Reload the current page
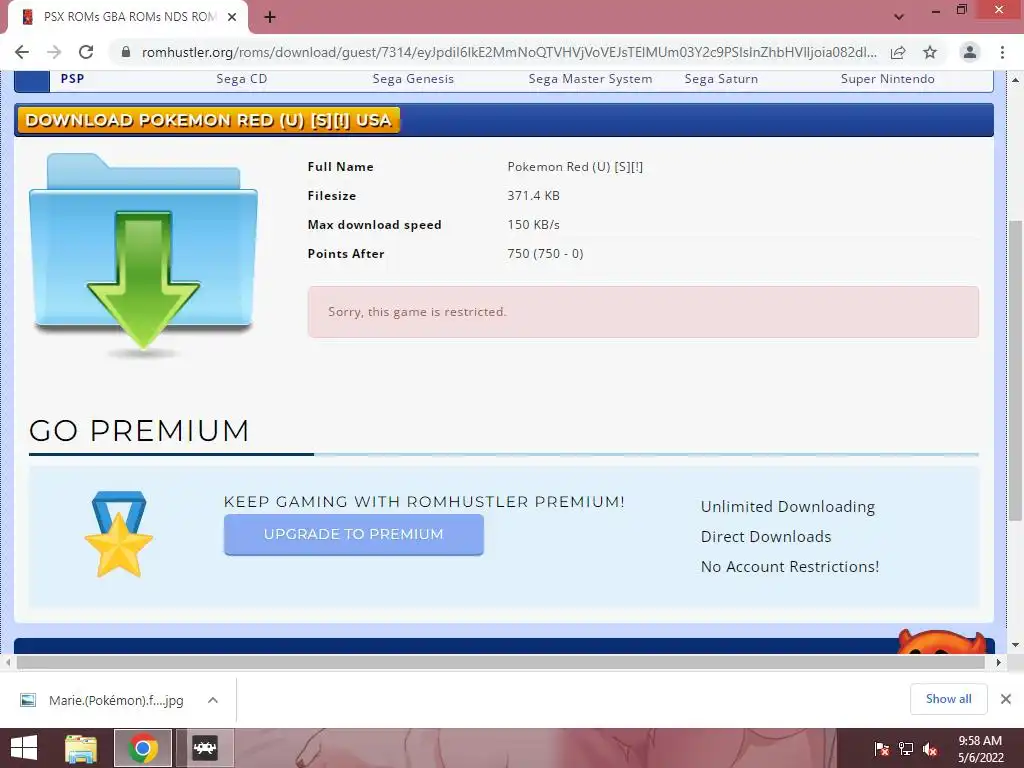This screenshot has width=1024, height=768. pyautogui.click(x=86, y=52)
